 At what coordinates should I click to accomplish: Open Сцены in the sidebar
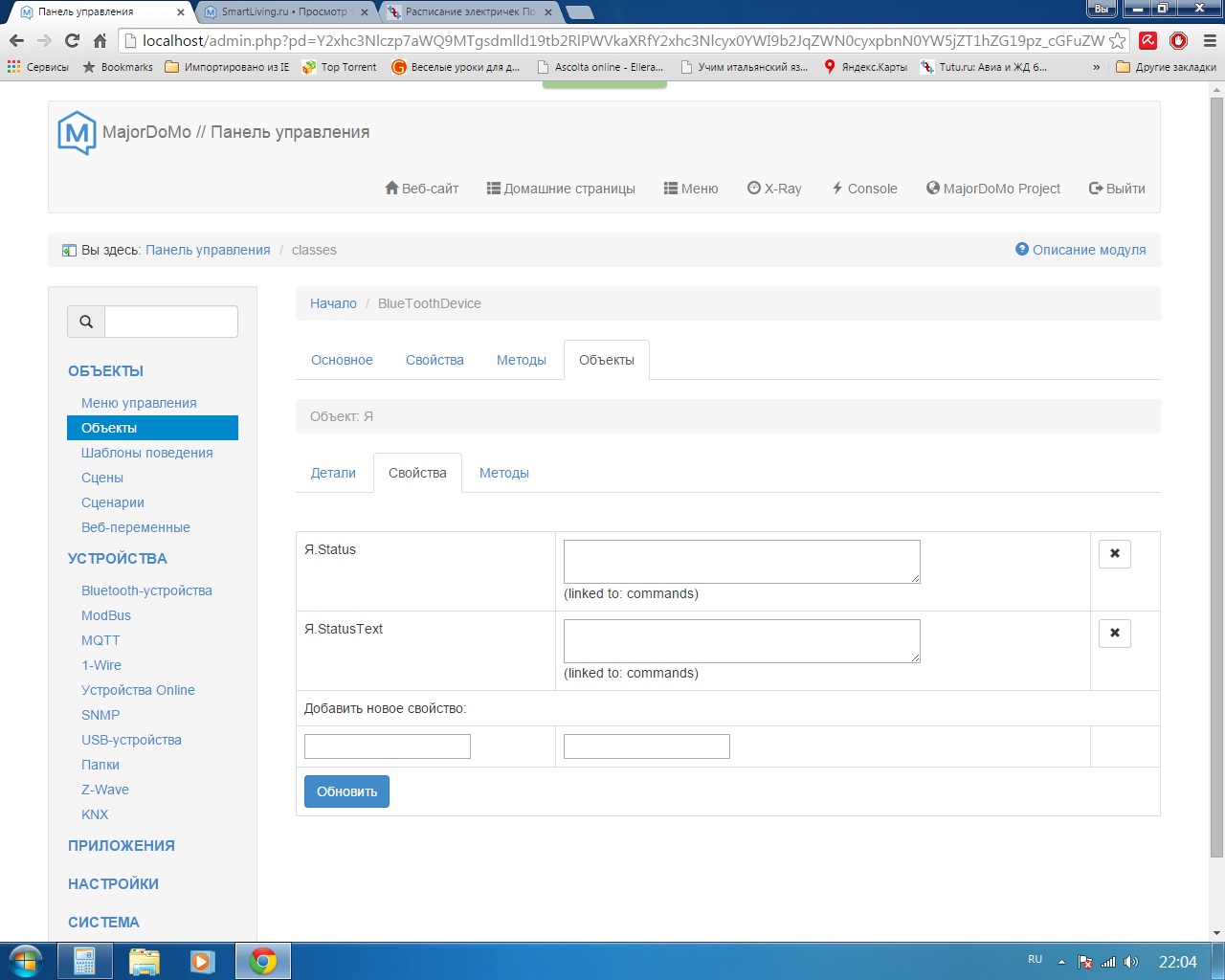pos(102,478)
